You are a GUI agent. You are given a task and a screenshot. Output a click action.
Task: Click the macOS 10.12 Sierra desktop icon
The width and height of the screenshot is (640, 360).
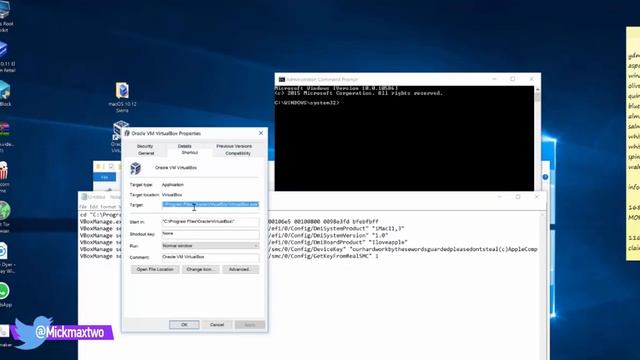(x=122, y=97)
